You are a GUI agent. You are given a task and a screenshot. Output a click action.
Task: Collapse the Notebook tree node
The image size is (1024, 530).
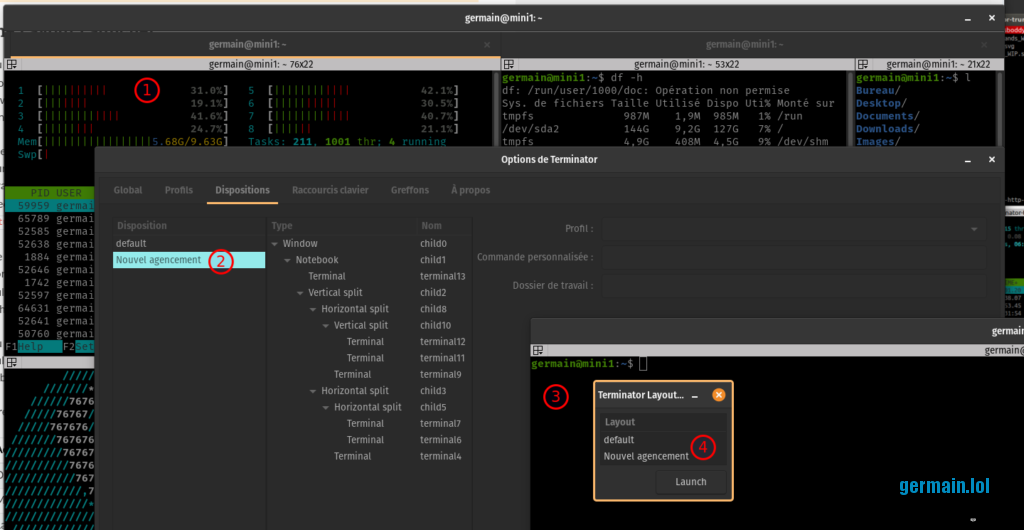point(287,260)
